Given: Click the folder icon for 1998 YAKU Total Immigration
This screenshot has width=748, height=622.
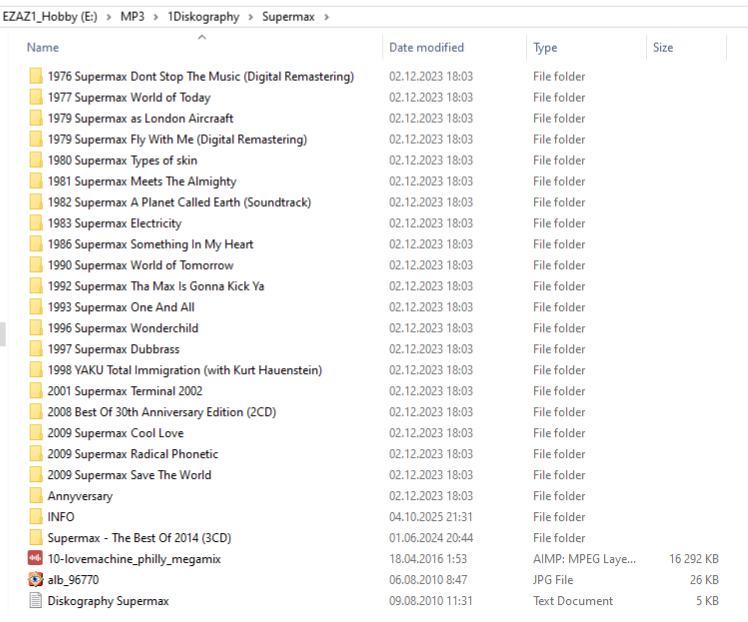Looking at the screenshot, I should [x=36, y=370].
